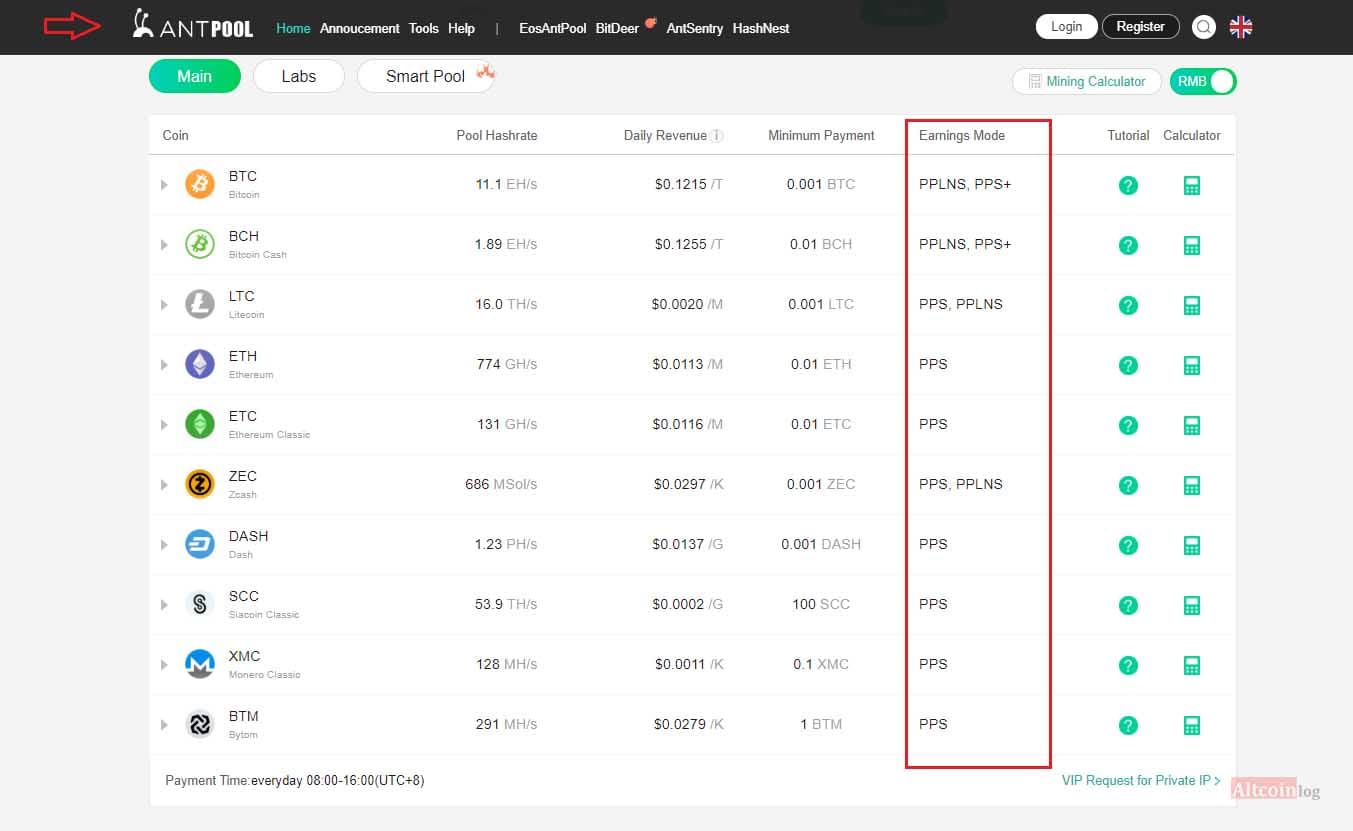Open the BTM tutorial help icon
The image size is (1353, 831).
click(1128, 725)
